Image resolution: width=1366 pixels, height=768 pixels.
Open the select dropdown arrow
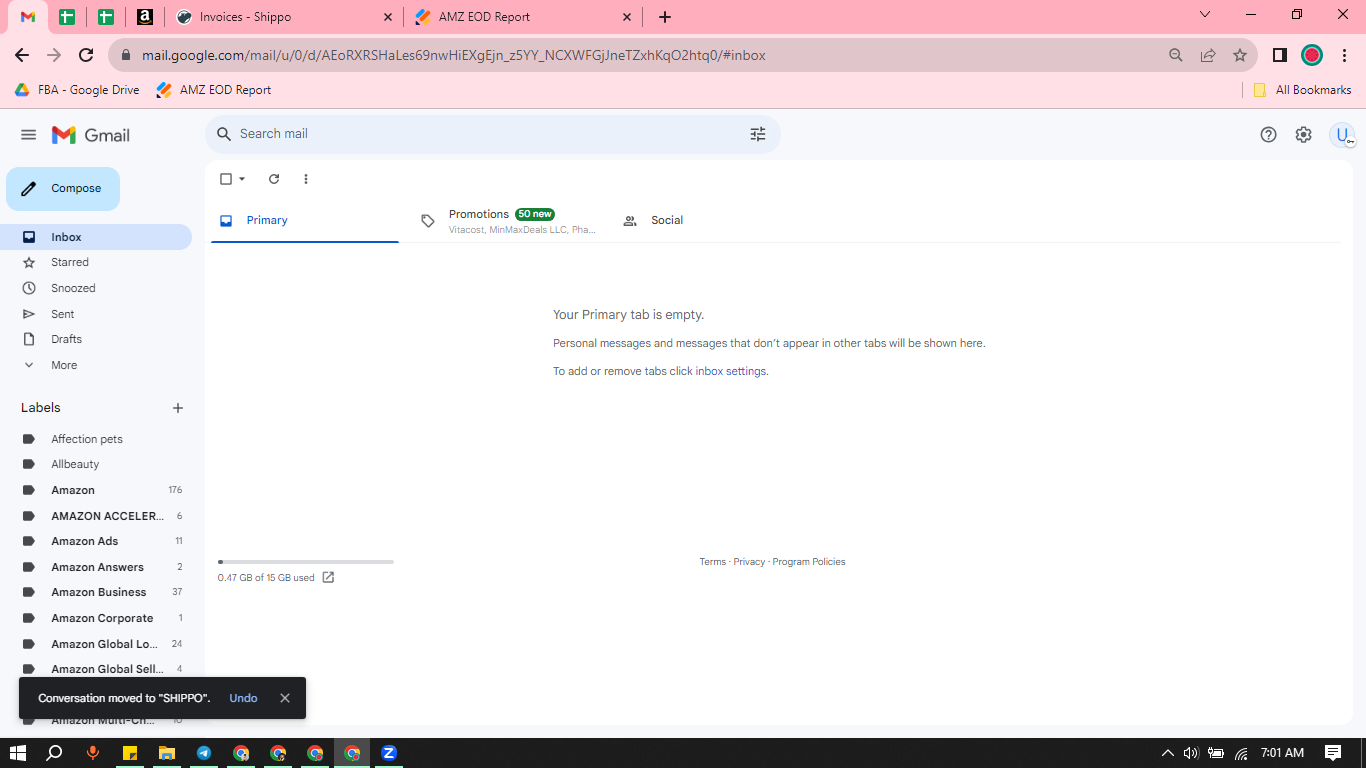point(242,179)
